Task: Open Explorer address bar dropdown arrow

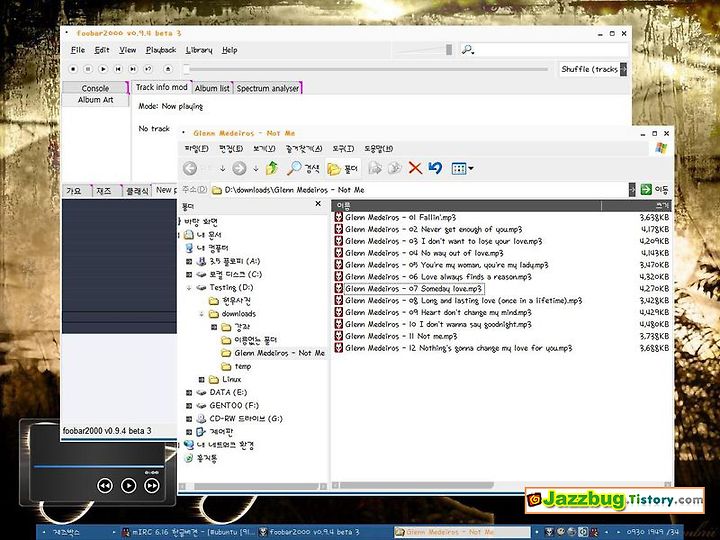Action: [x=632, y=189]
